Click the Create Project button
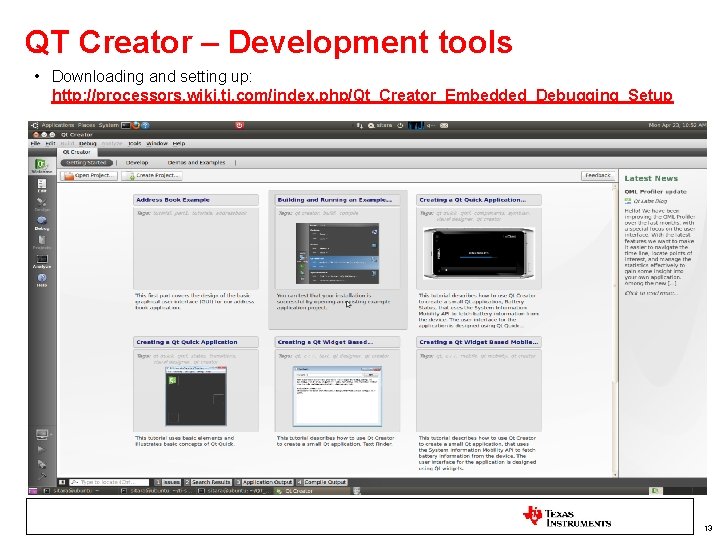Screen dimensions: 720x540 coord(152,175)
